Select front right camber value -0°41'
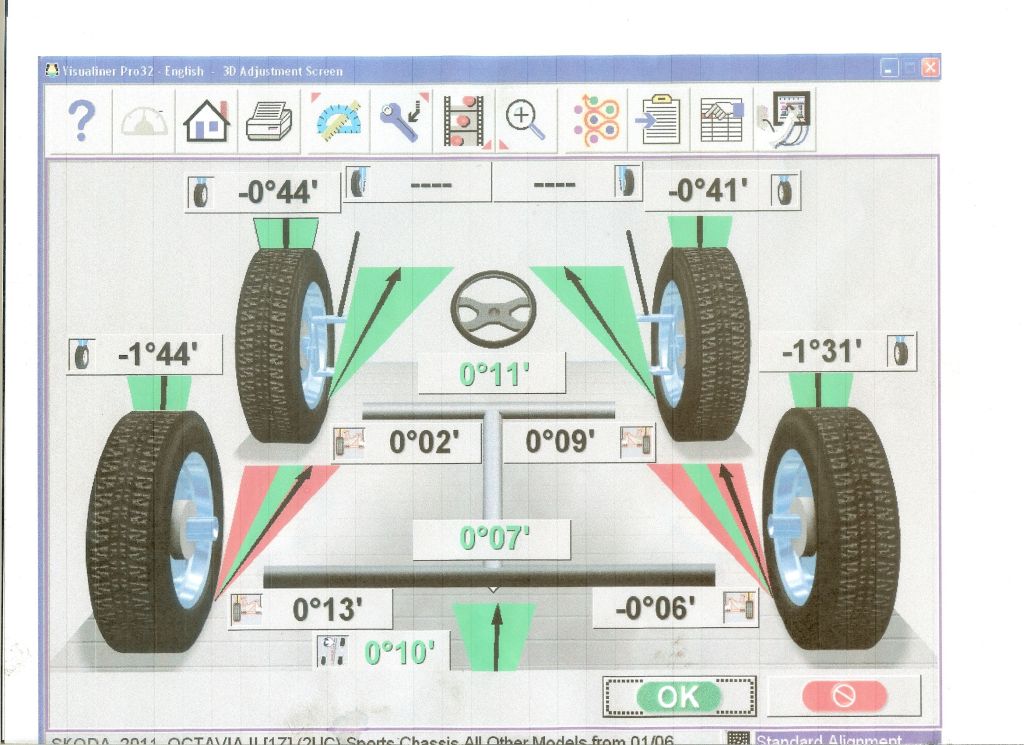The height and width of the screenshot is (745, 1024). click(708, 190)
